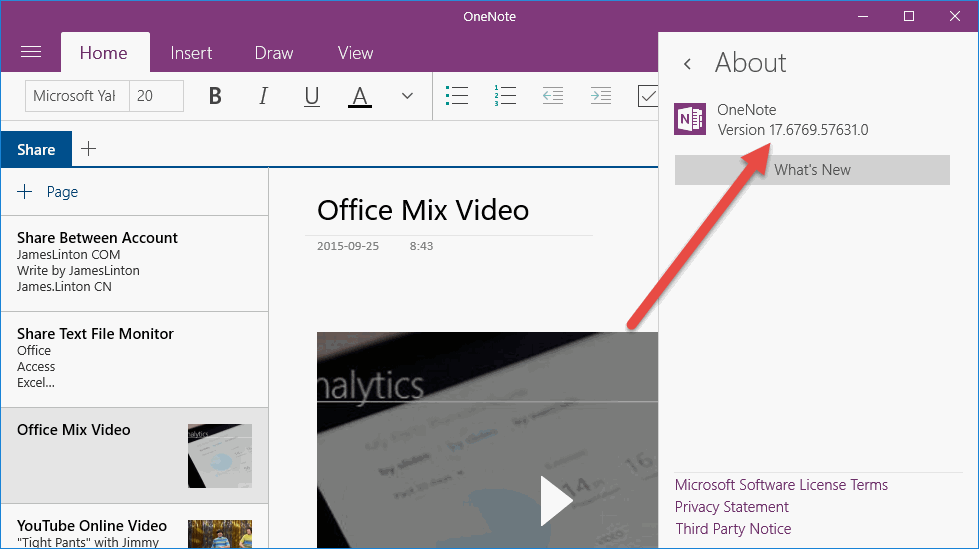Click the font size field showing 20
The image size is (979, 549).
156,96
